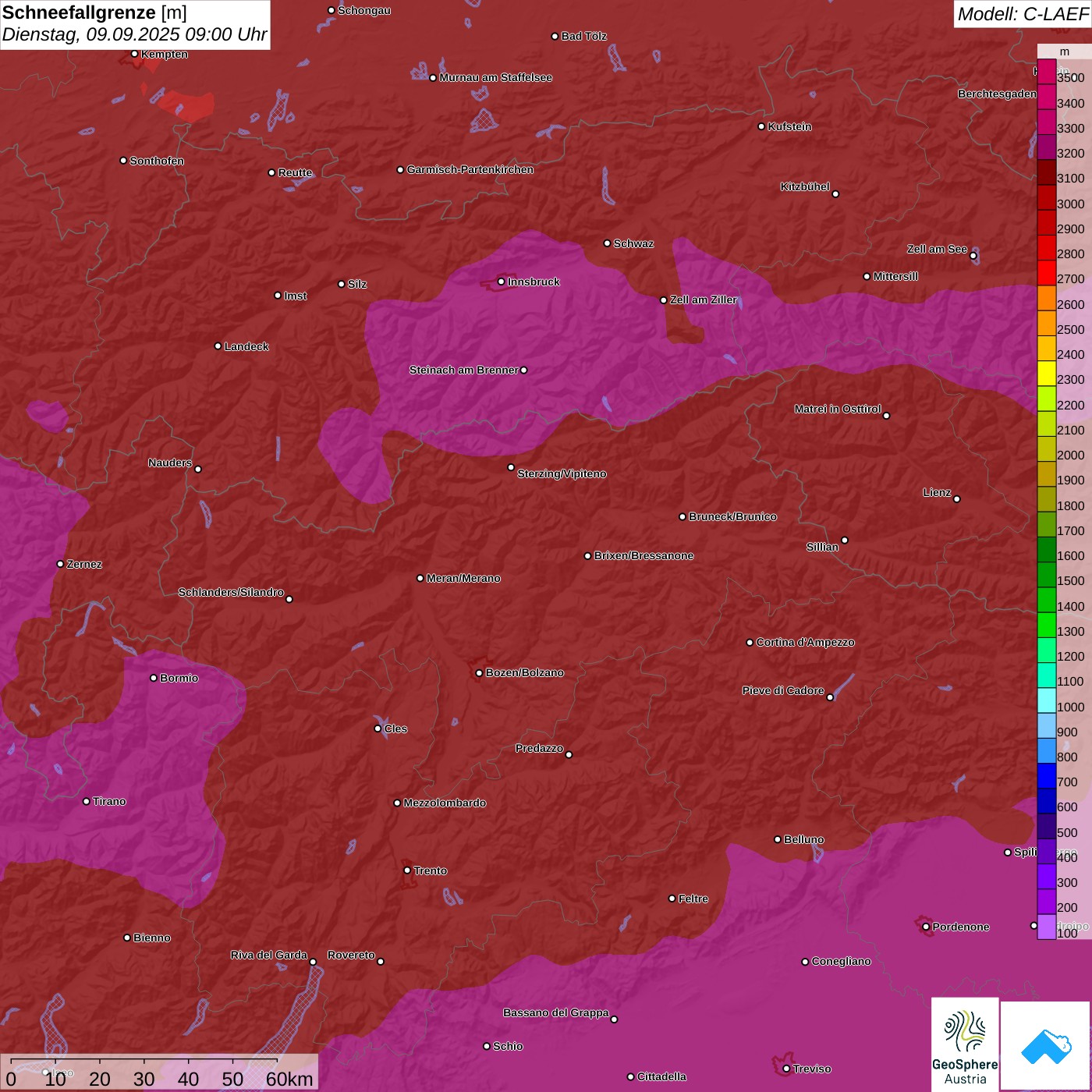Click the Kufstein marker dot
1092x1092 pixels.
coord(762,126)
